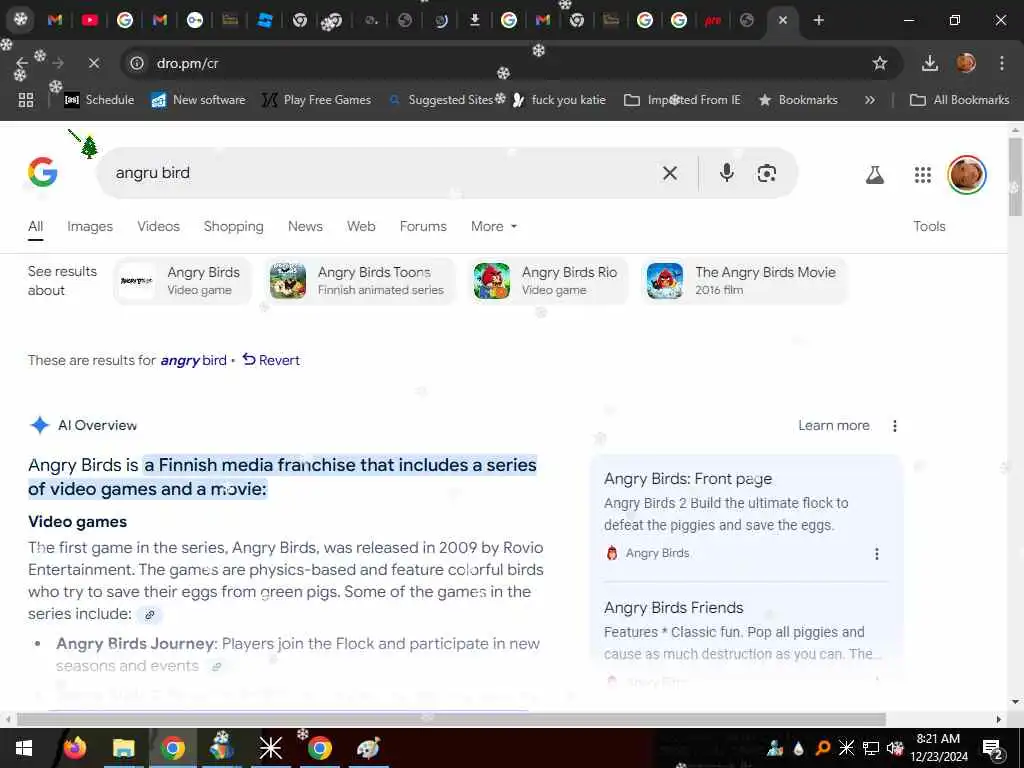Click the Google logo
Screen dimensions: 1024x768
(x=42, y=172)
